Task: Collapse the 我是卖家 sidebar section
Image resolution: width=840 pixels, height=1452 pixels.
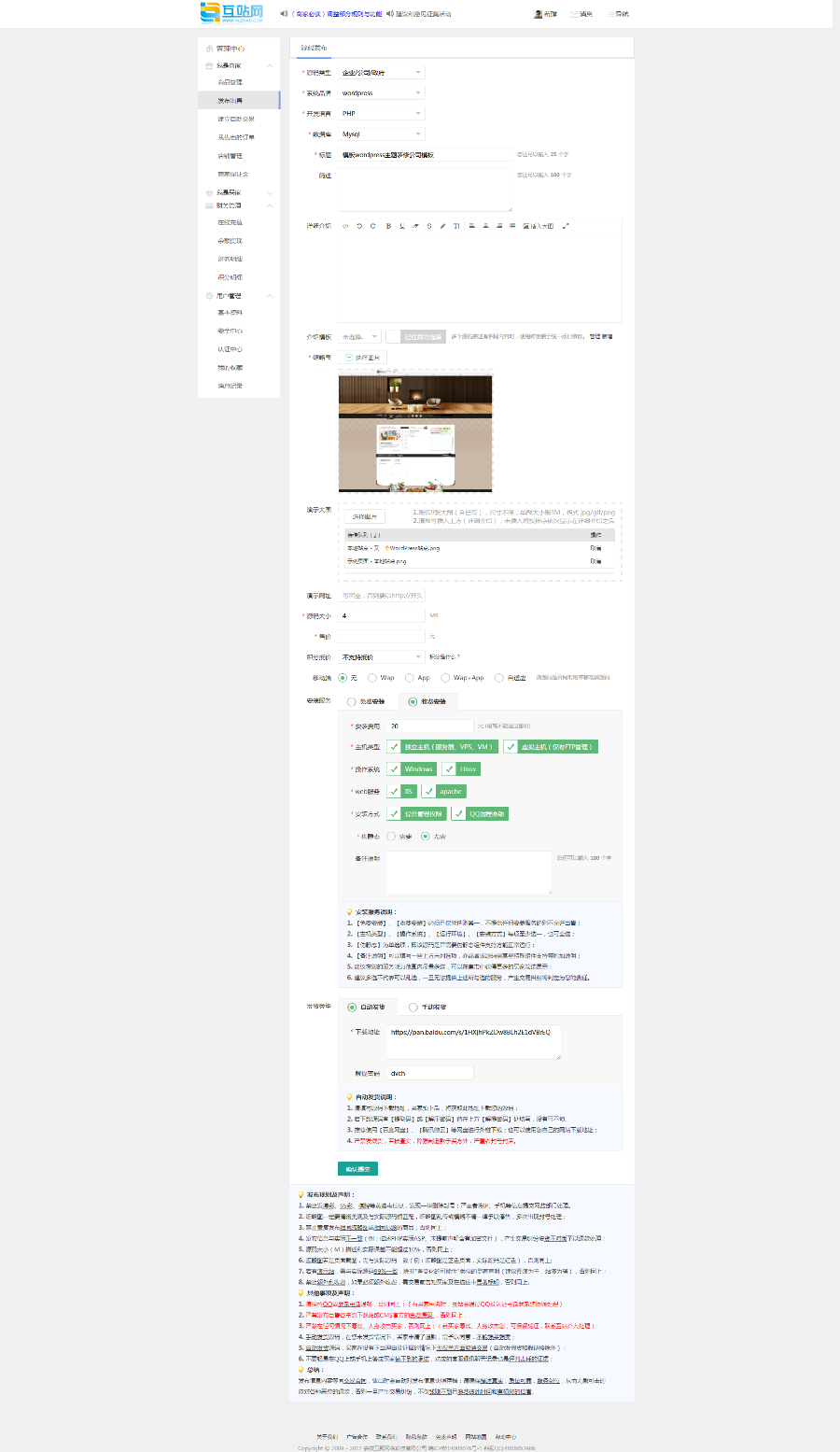Action: click(270, 65)
